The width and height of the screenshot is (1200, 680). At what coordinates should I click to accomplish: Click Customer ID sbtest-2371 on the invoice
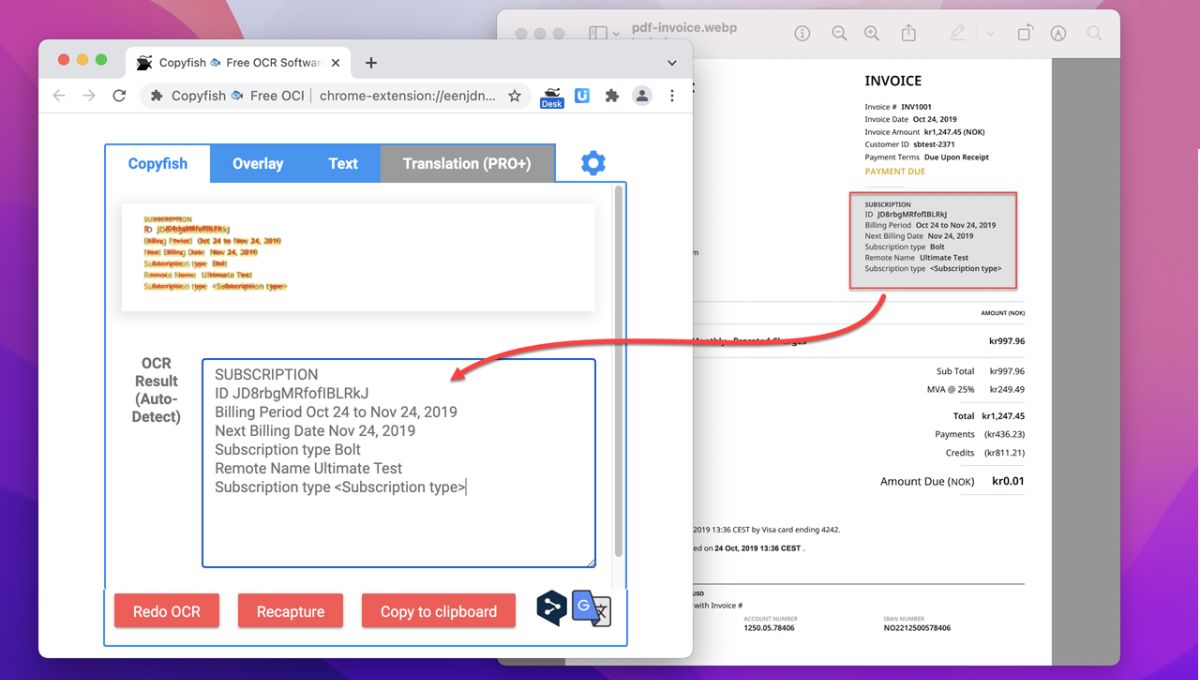[x=910, y=144]
